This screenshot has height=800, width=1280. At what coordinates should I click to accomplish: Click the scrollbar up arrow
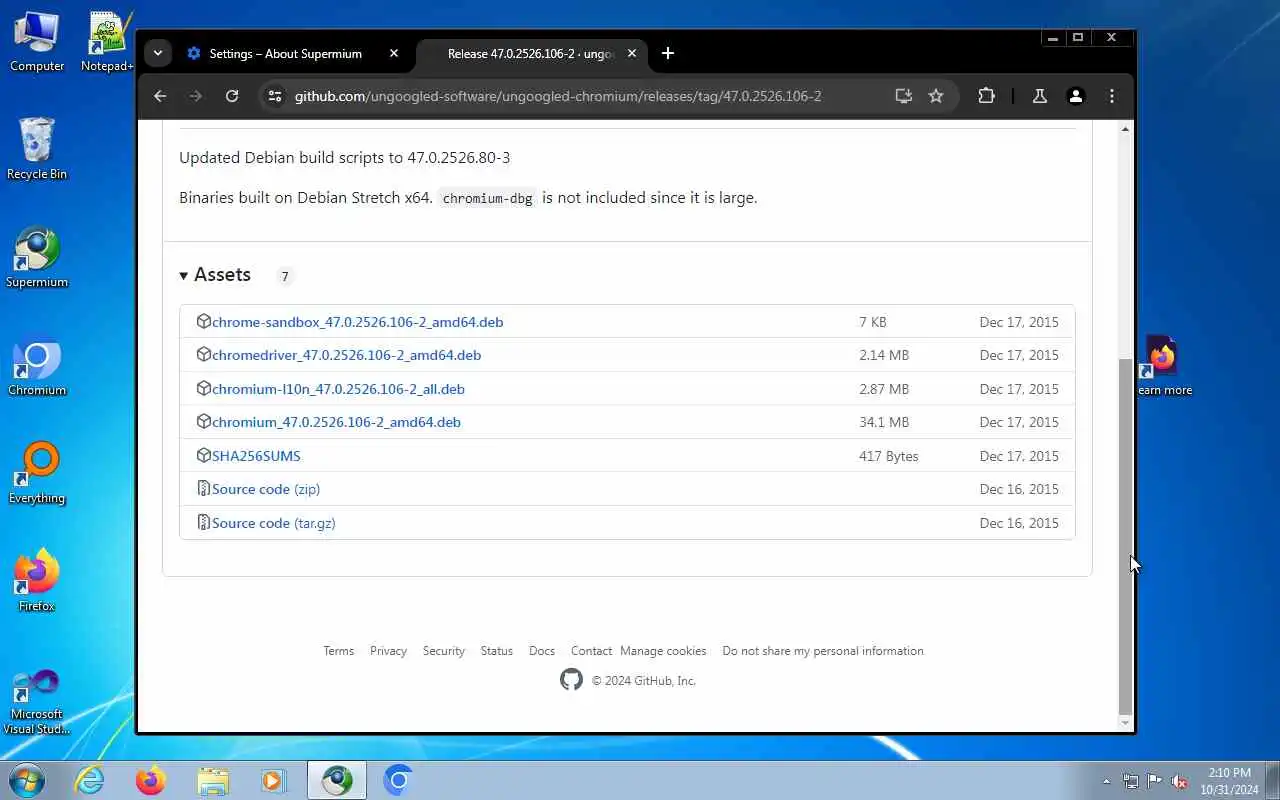click(1126, 129)
